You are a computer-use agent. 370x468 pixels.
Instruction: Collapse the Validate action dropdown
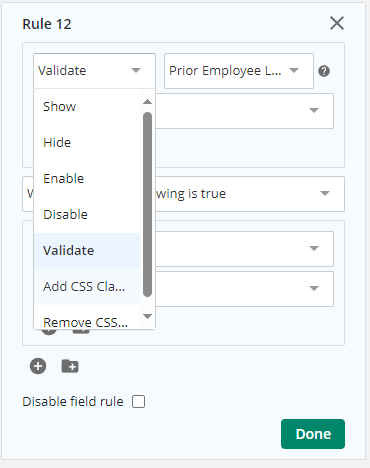[94, 71]
